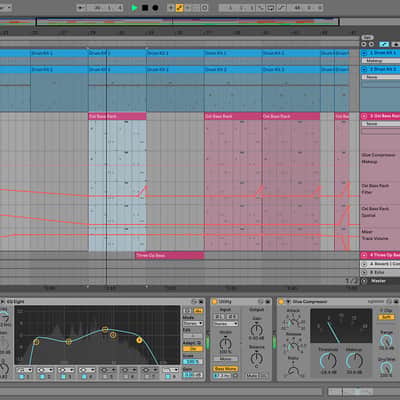Viewport: 400px width, 400px height.
Task: Open EQ Eight Mode dropdown
Action: pyautogui.click(x=193, y=323)
